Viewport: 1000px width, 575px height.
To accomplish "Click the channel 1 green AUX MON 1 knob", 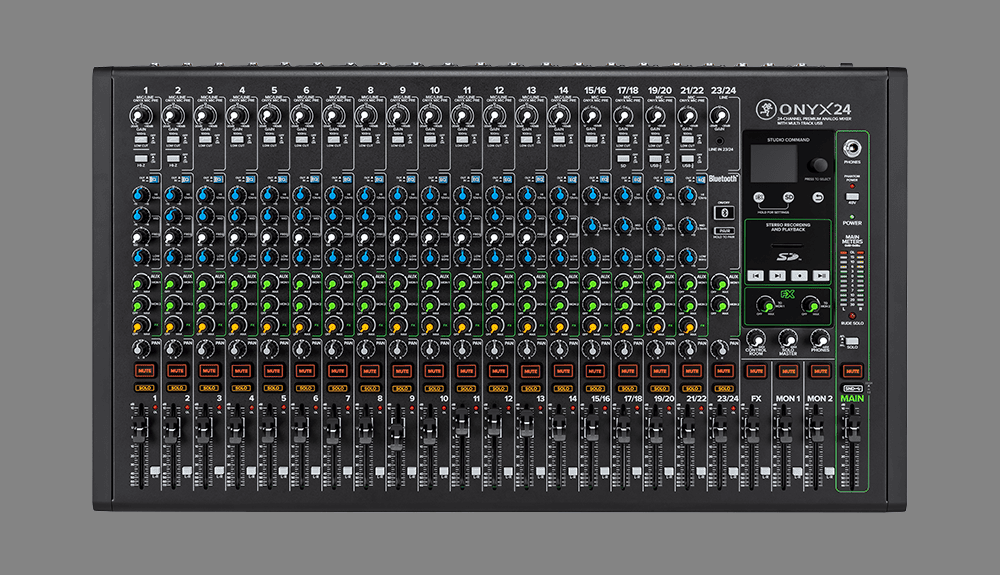I will click(x=141, y=282).
